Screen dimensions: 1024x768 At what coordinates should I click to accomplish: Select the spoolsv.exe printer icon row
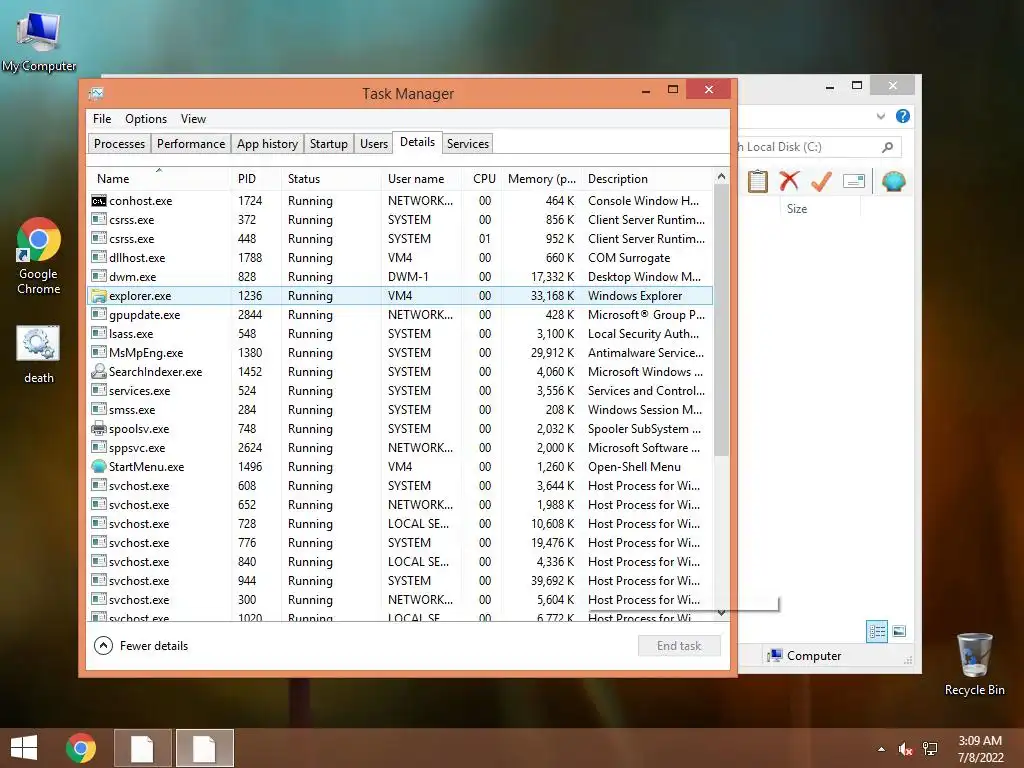[400, 428]
